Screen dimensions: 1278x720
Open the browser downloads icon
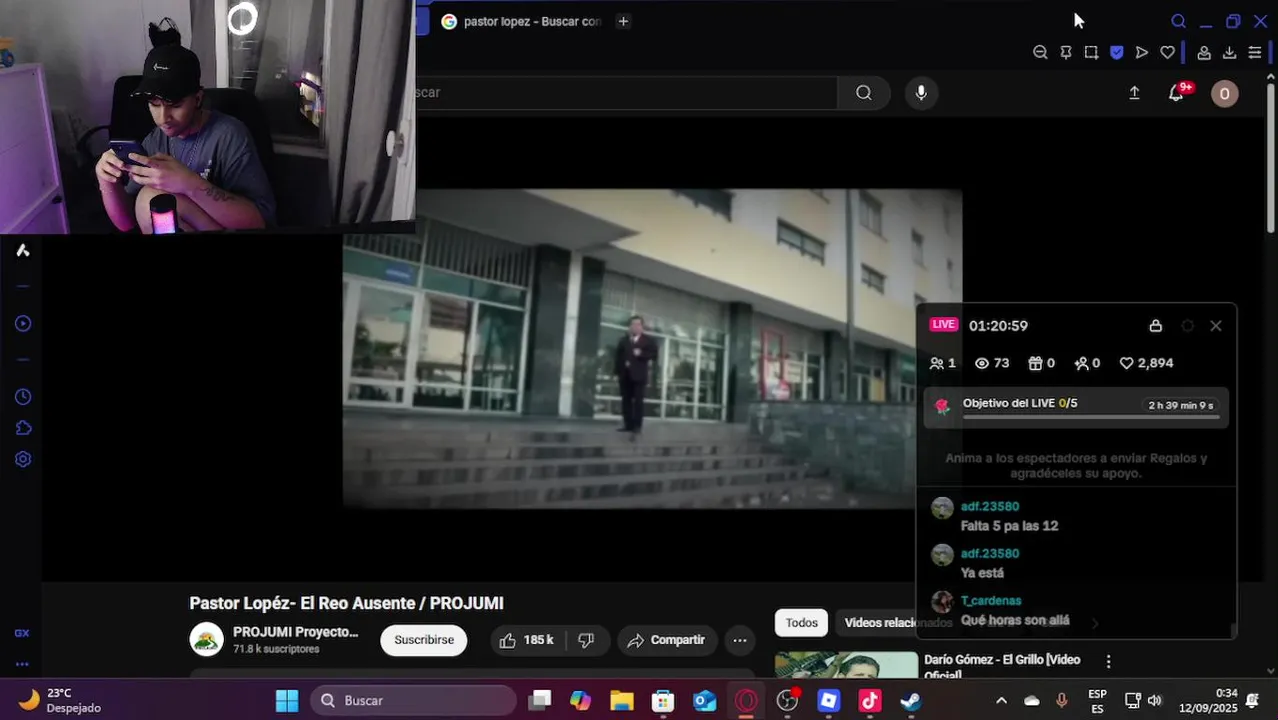tap(1230, 52)
